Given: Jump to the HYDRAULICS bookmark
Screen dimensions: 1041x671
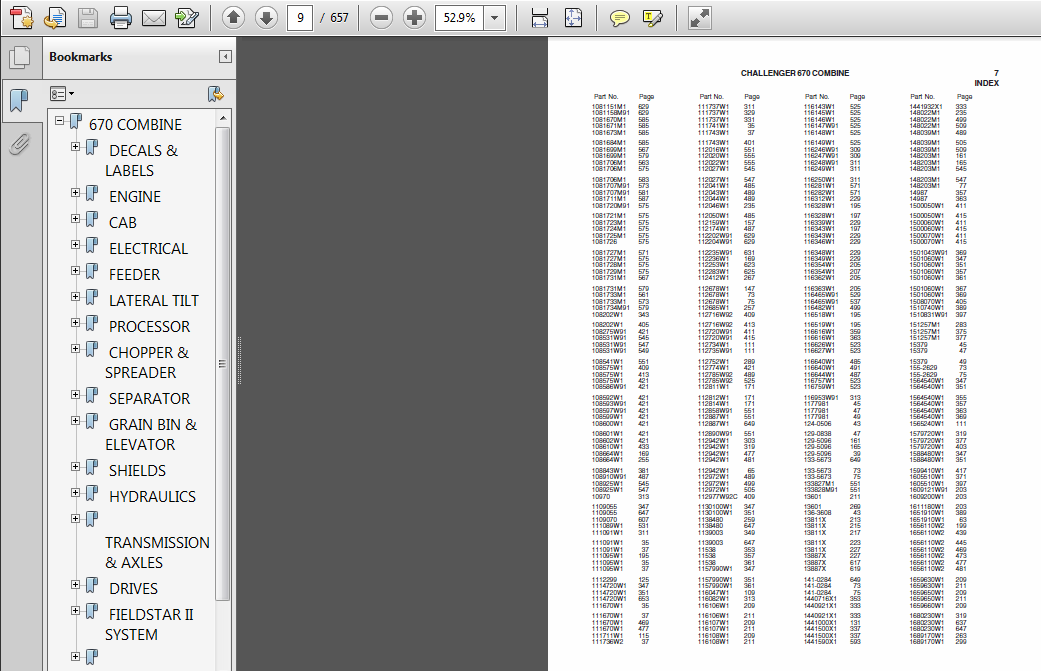Looking at the screenshot, I should point(152,496).
